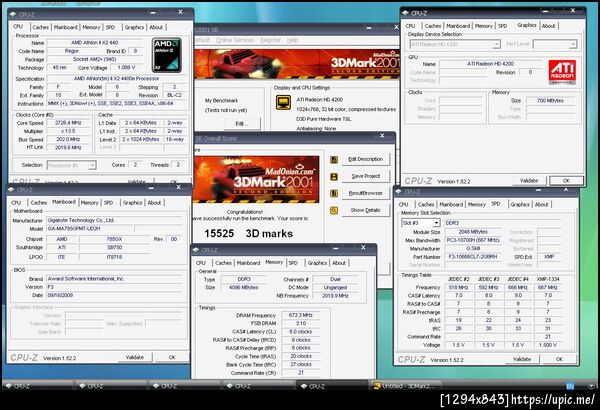Open the SPD tab in the Mainboard window
Viewport: 600px width, 410px height.
[x=109, y=203]
